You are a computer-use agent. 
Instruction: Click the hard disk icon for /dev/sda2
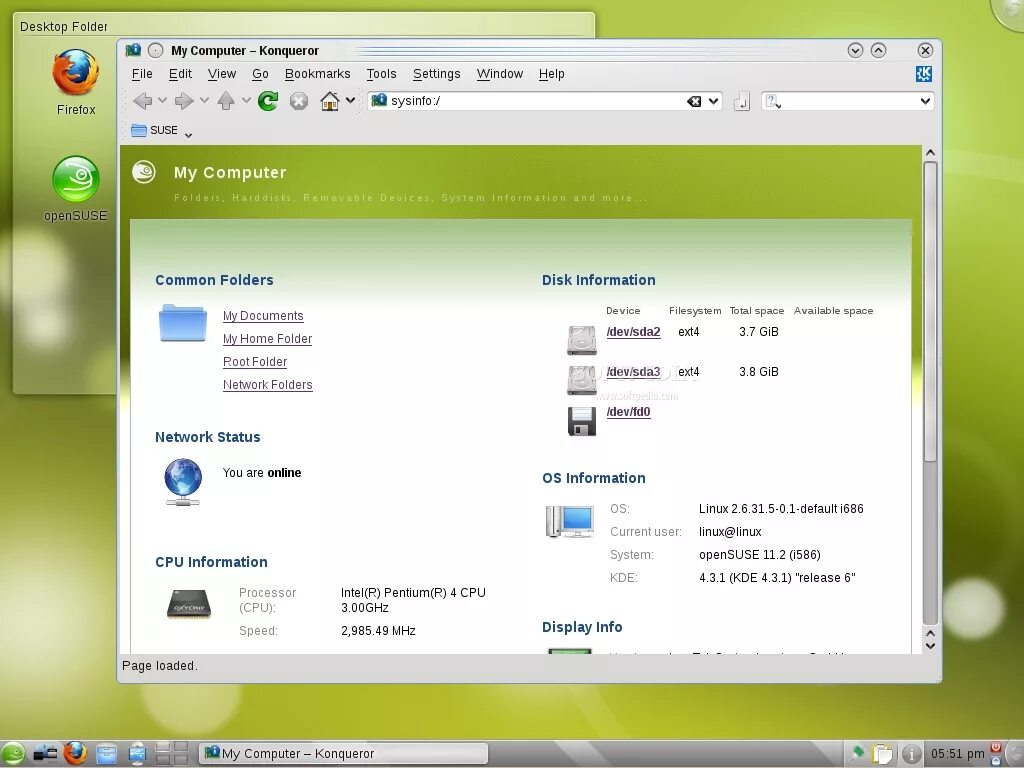(x=581, y=340)
